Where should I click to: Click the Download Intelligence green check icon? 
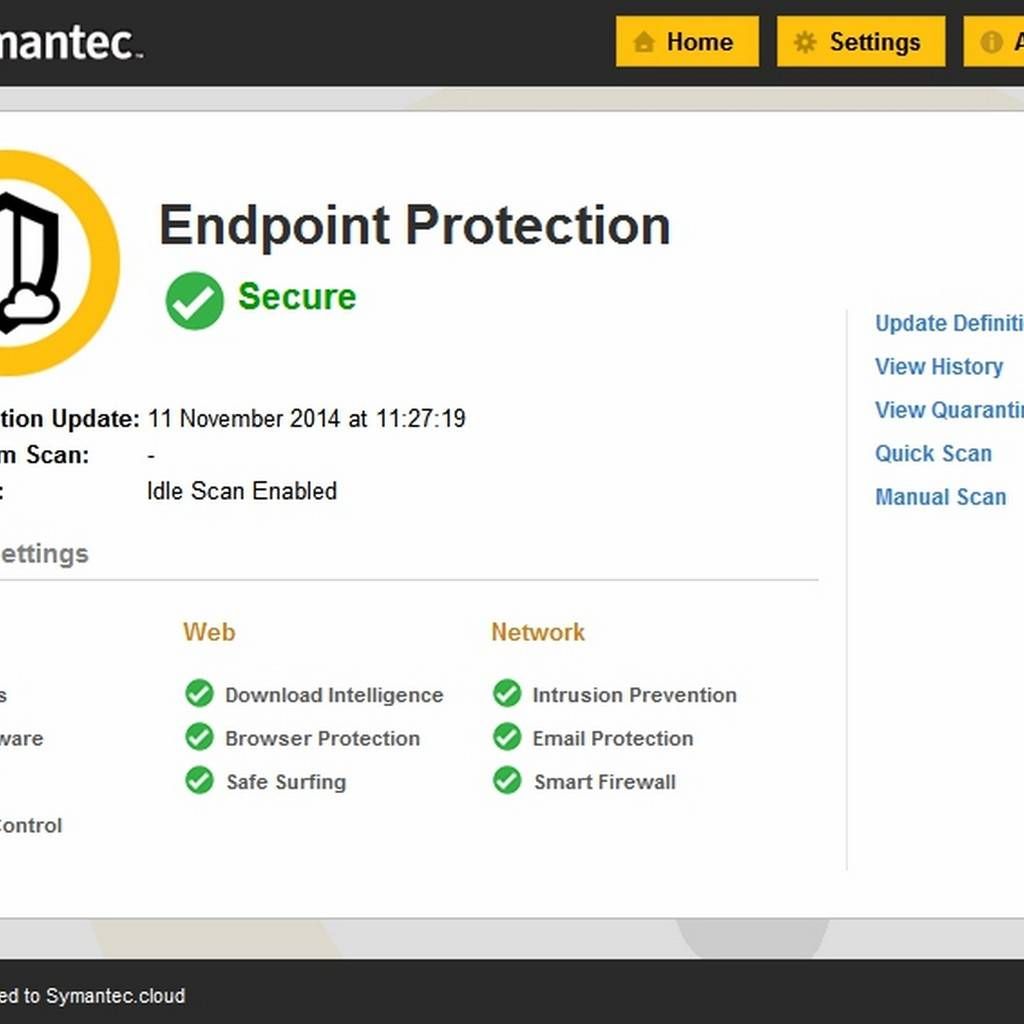click(199, 693)
